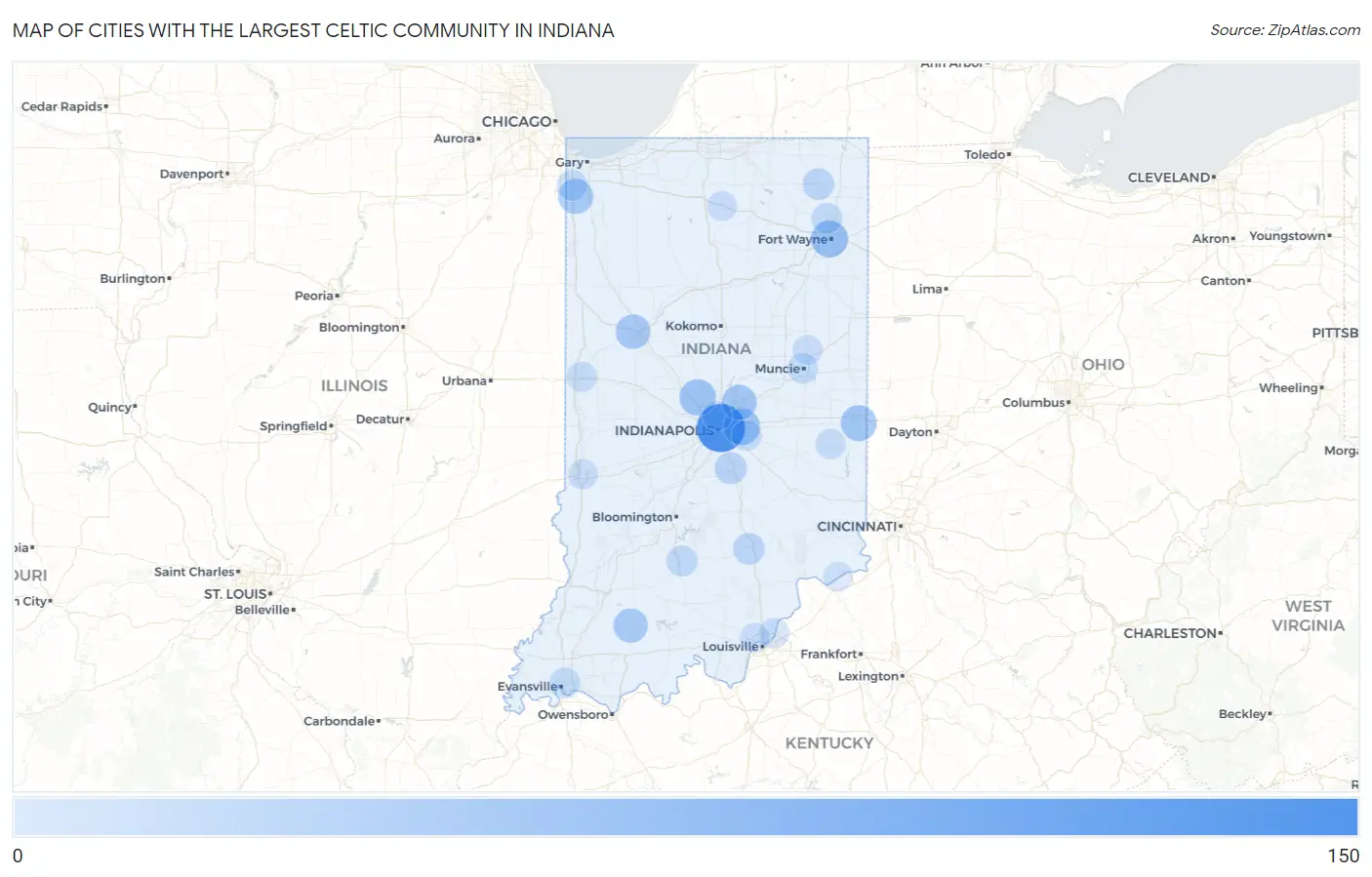Screen dimensions: 1372x877
Task: Click the Lexington city label
Action: (x=868, y=676)
